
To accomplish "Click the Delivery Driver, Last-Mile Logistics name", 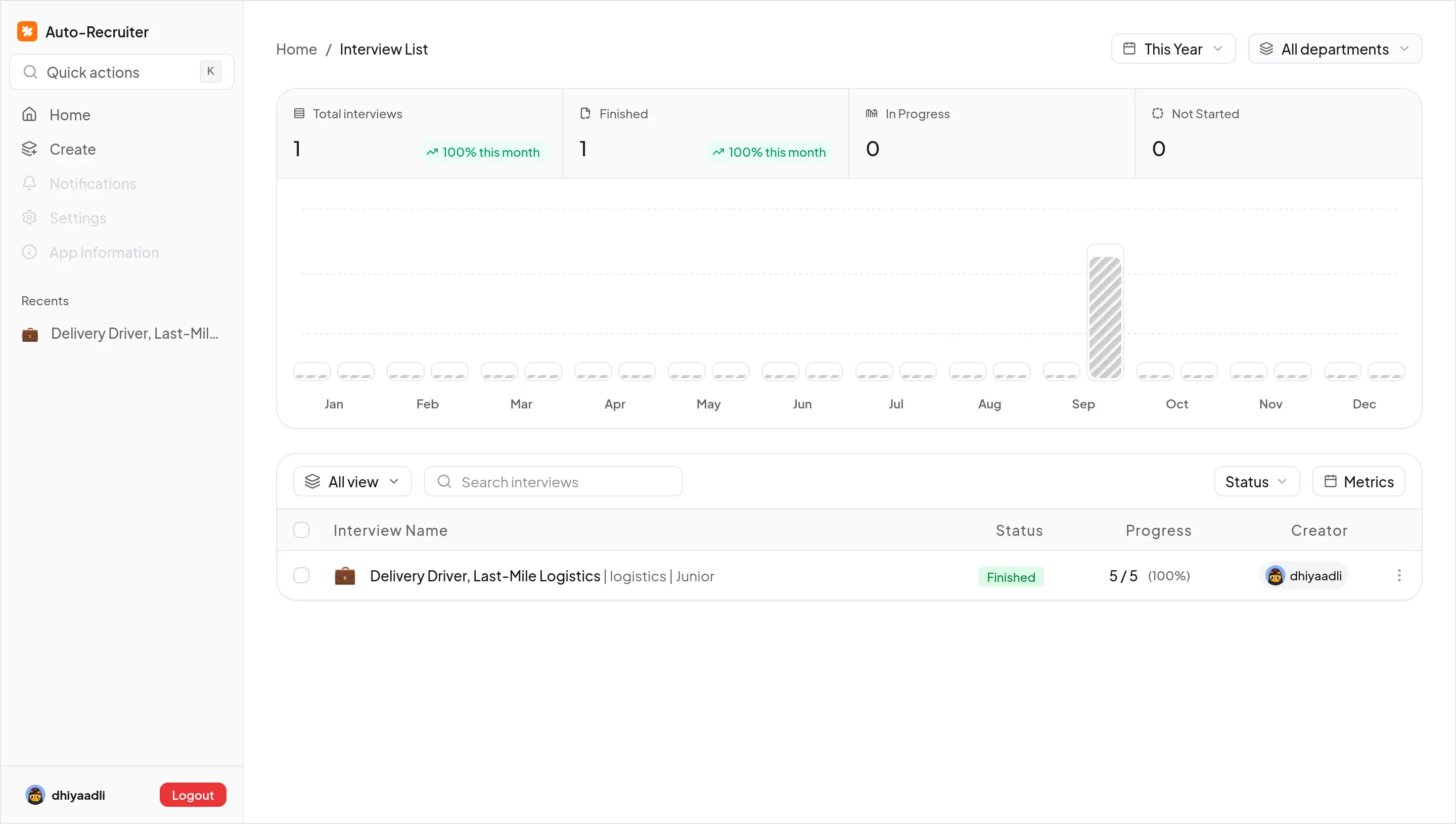I will [x=485, y=576].
